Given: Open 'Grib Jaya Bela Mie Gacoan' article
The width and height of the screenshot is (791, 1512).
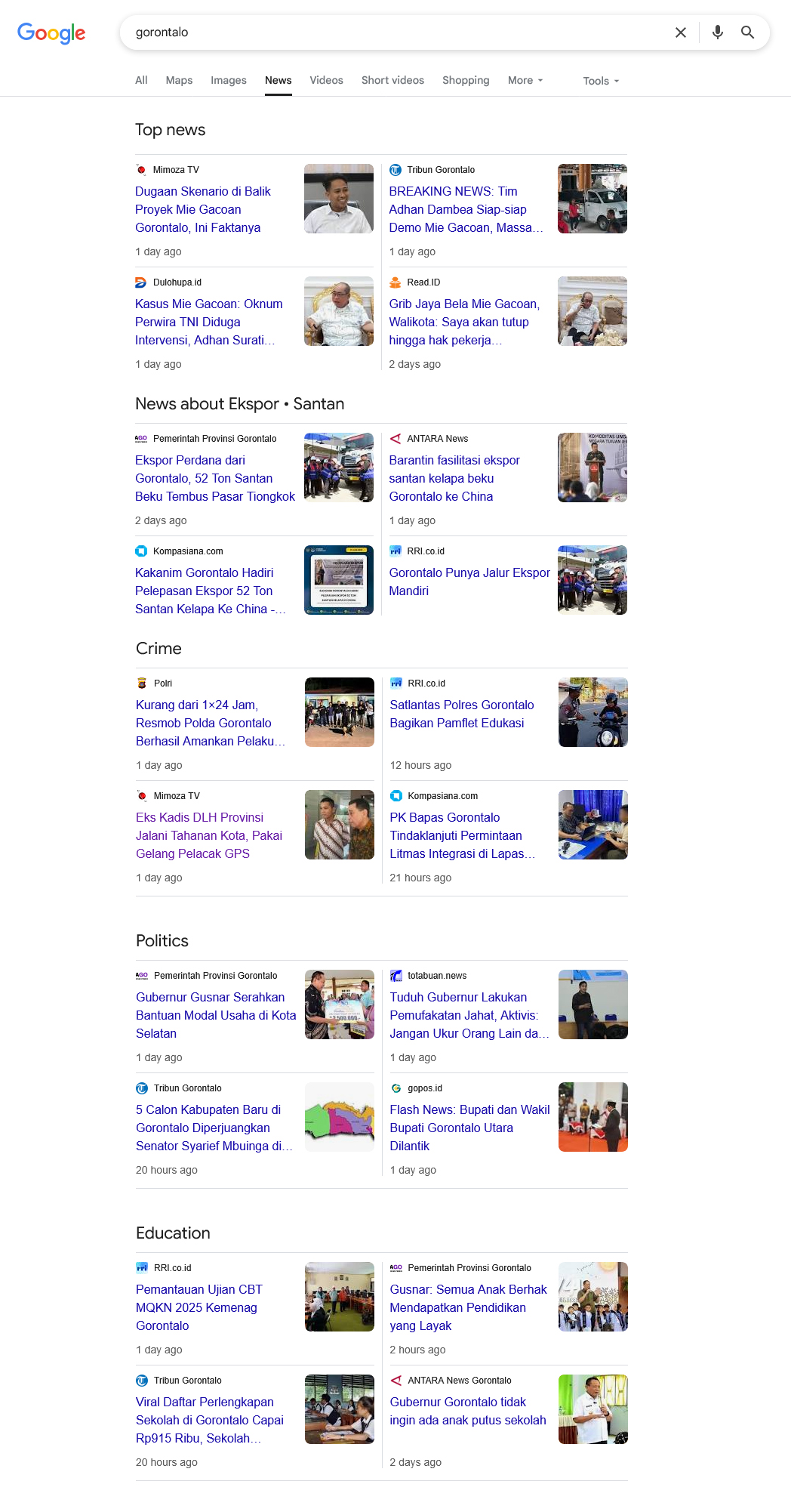Looking at the screenshot, I should coord(464,322).
